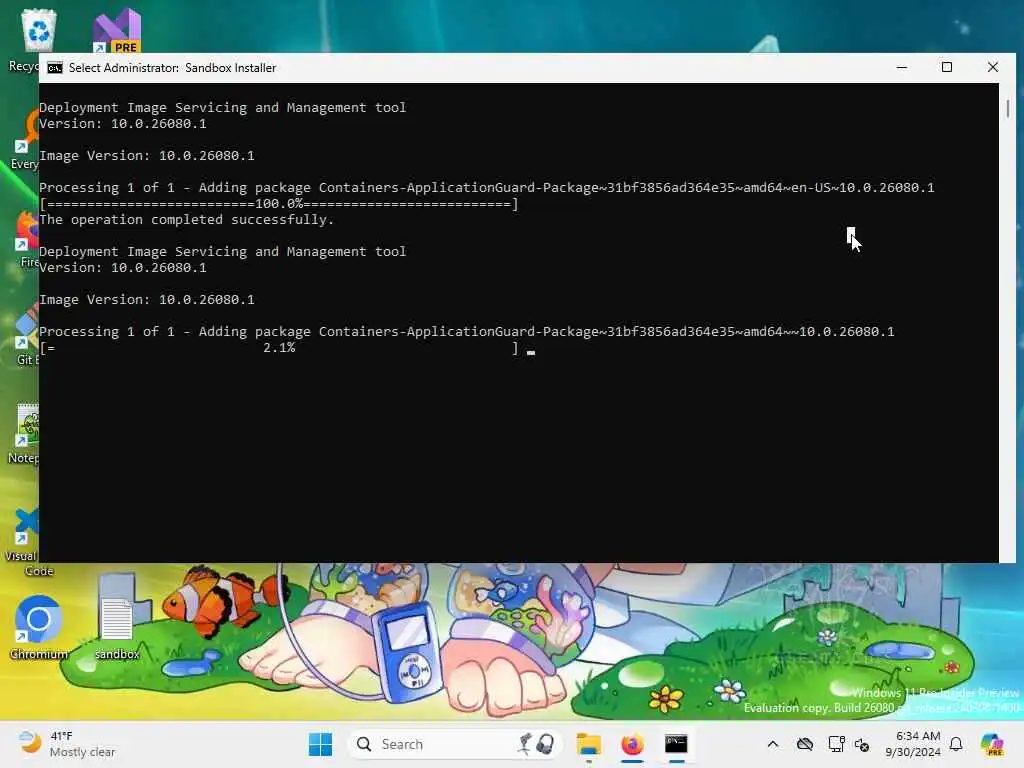Open the clock and date panel
1024x768 pixels.
click(x=913, y=744)
